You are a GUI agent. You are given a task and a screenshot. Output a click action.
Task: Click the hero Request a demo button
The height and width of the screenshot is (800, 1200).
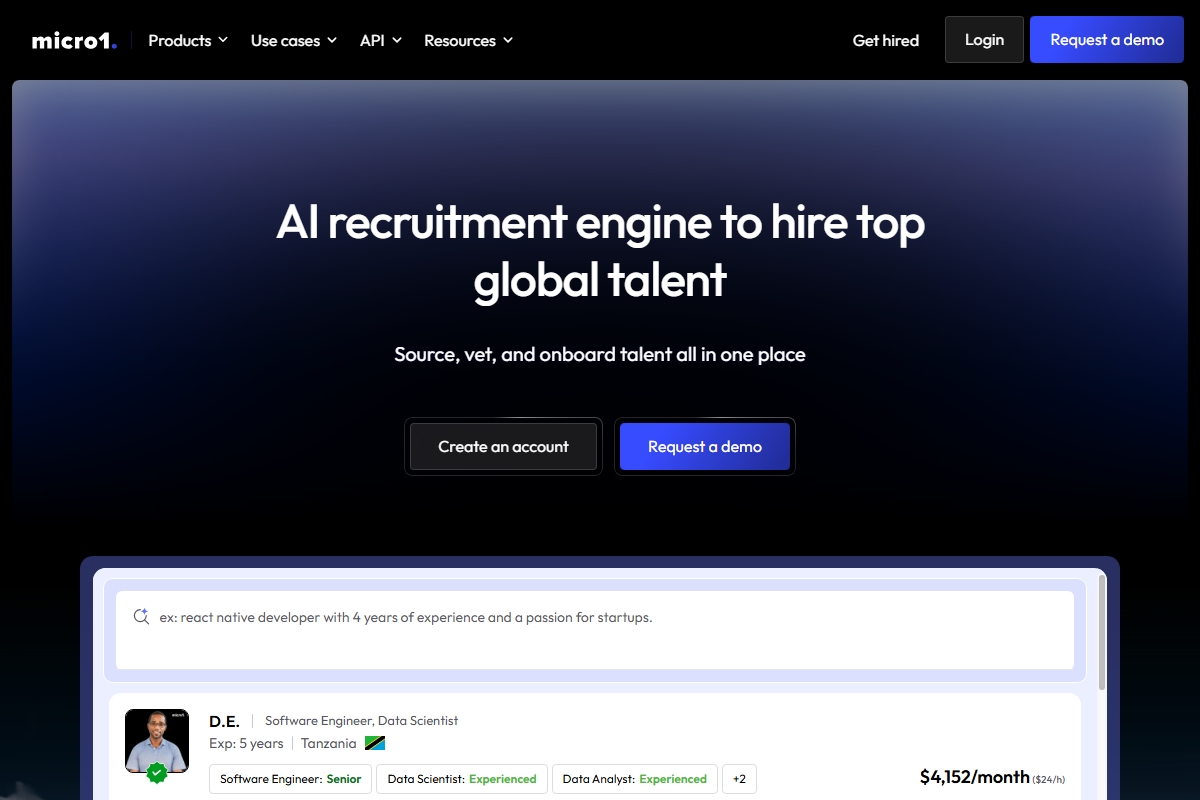tap(705, 446)
